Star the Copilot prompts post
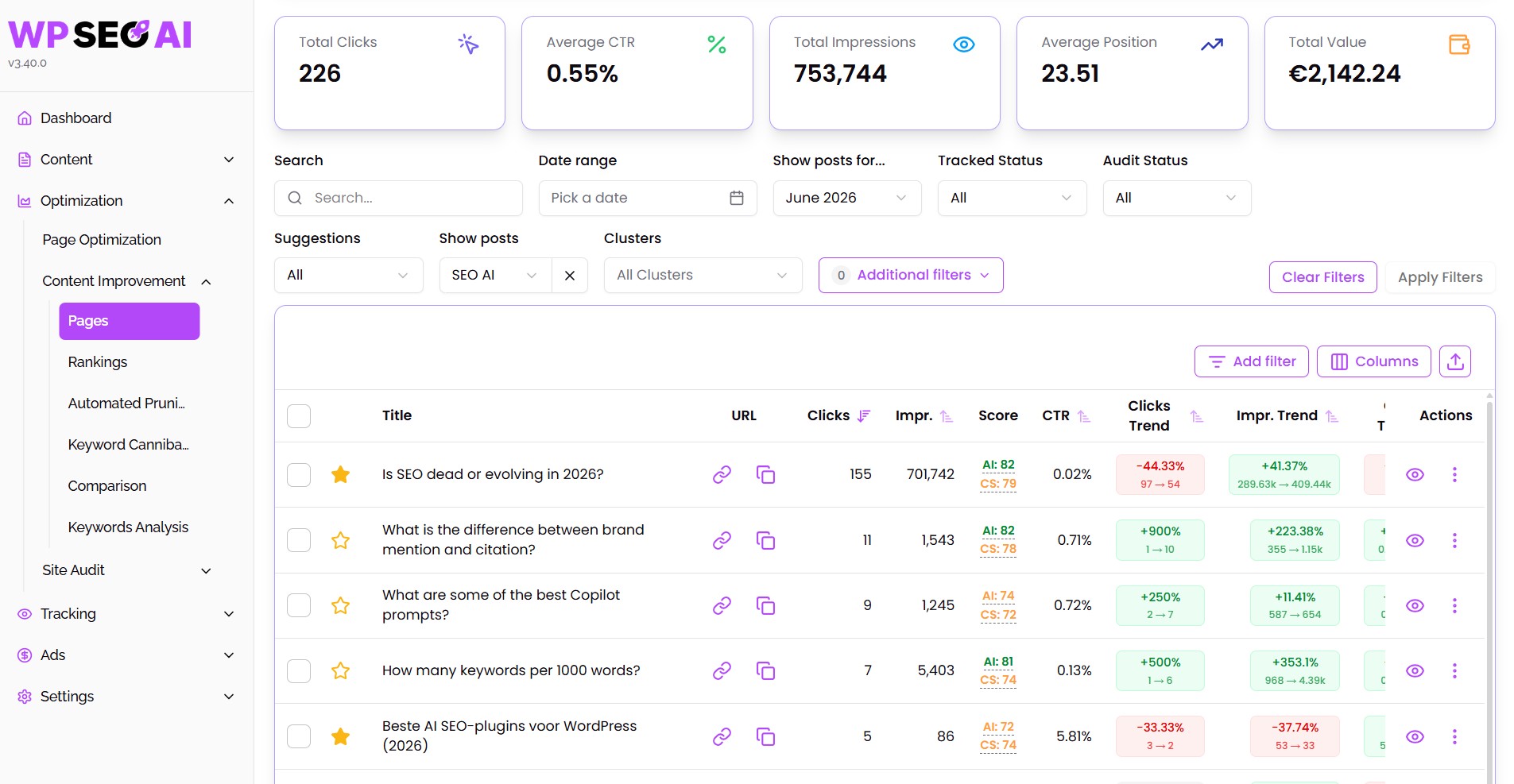The height and width of the screenshot is (784, 1514). pos(340,605)
